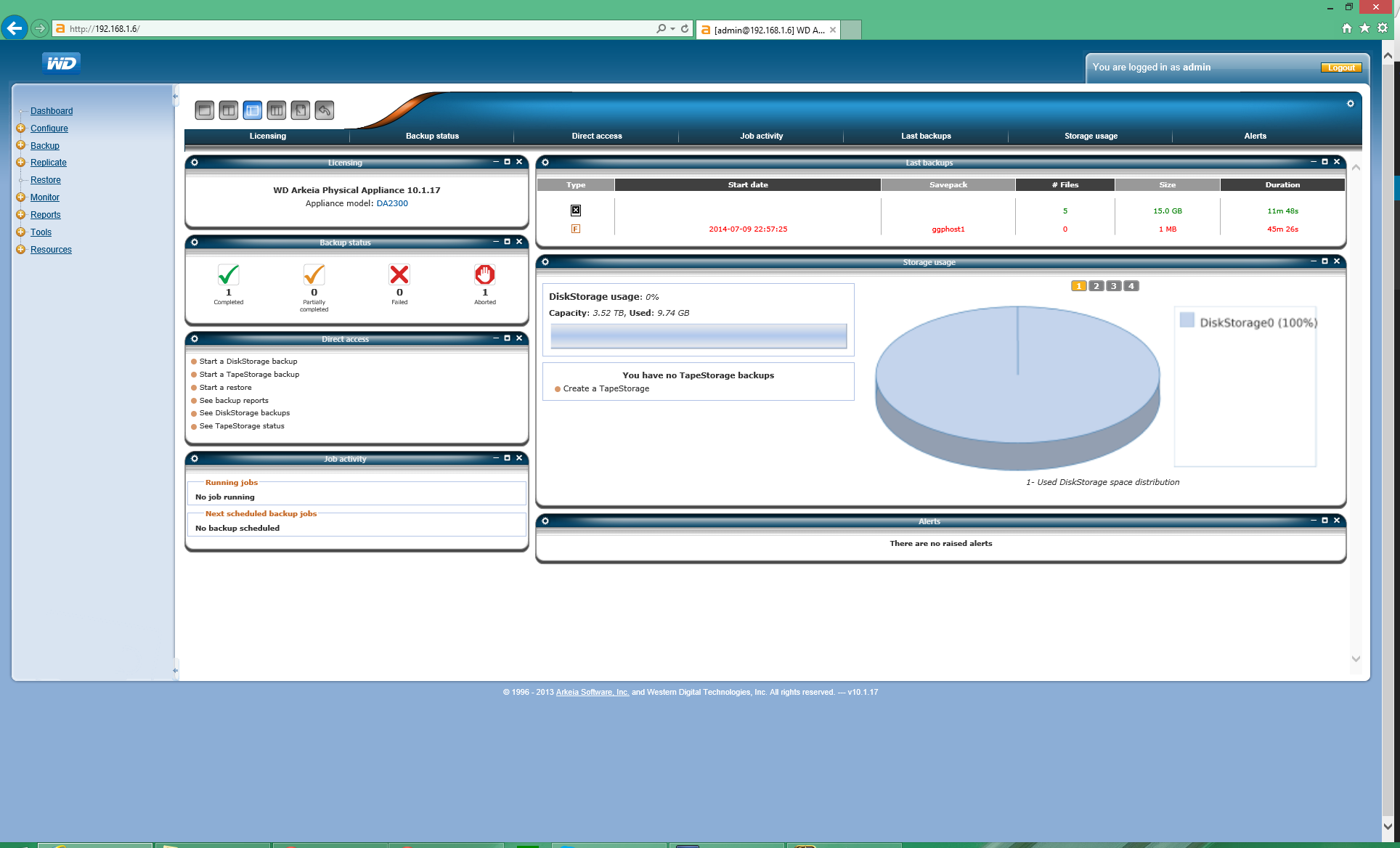Select the two equal columns layout icon

coord(229,110)
